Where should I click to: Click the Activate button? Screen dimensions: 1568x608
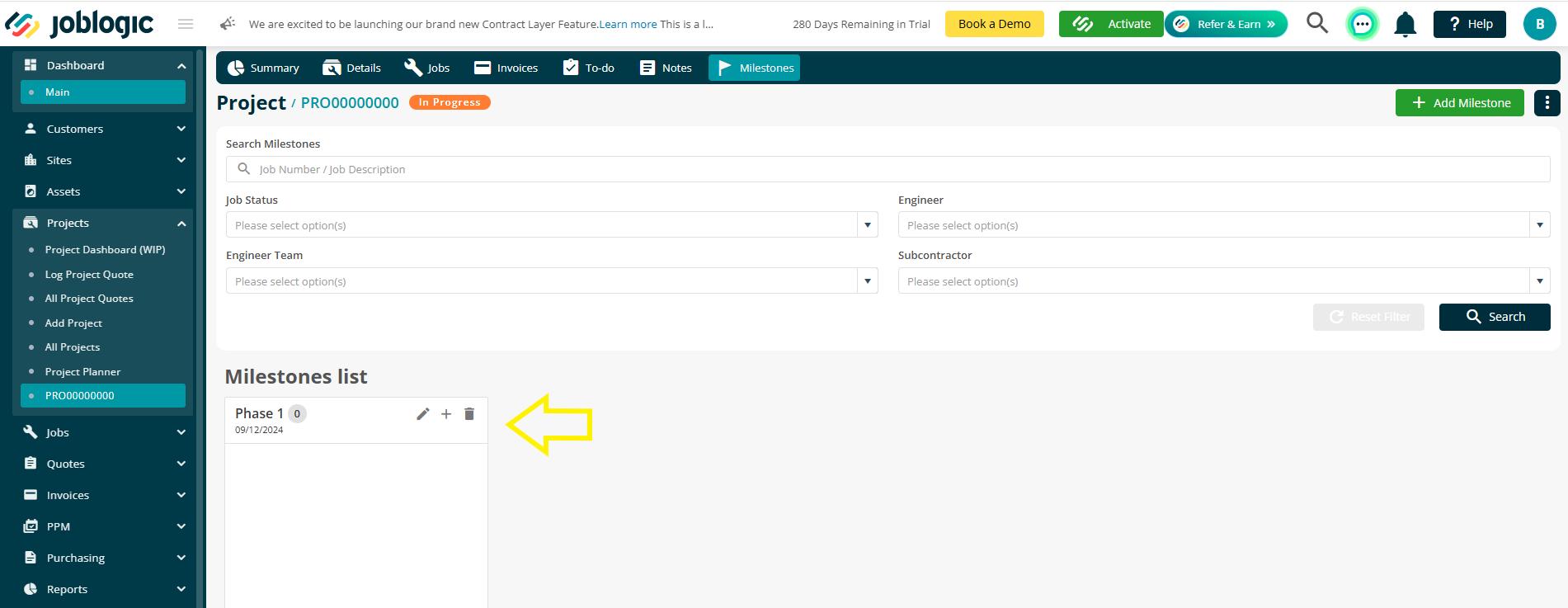[1111, 24]
